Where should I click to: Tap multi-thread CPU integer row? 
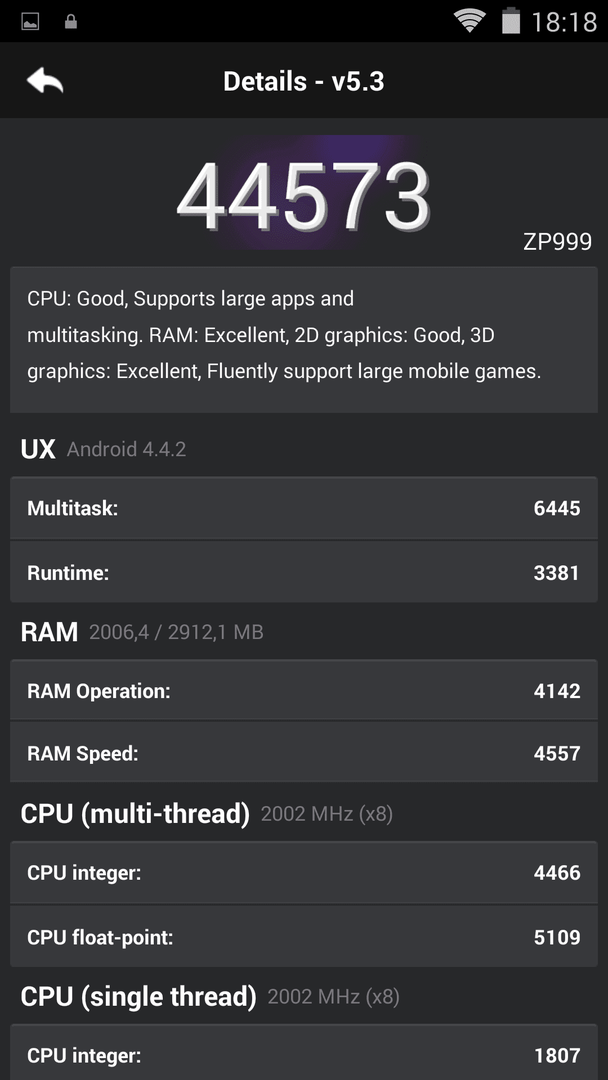coord(304,873)
